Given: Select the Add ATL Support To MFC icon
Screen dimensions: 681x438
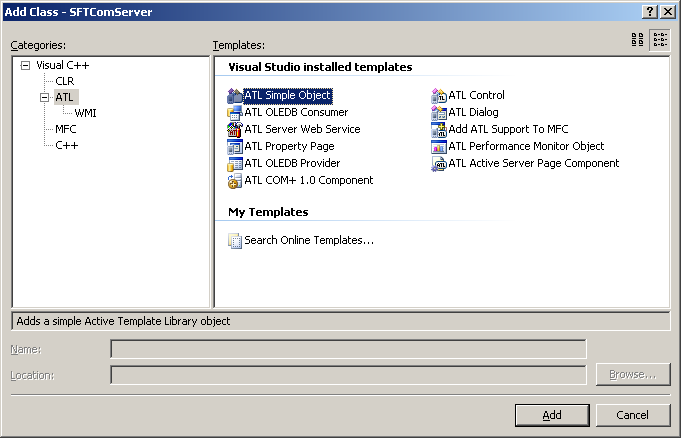Looking at the screenshot, I should point(439,130).
